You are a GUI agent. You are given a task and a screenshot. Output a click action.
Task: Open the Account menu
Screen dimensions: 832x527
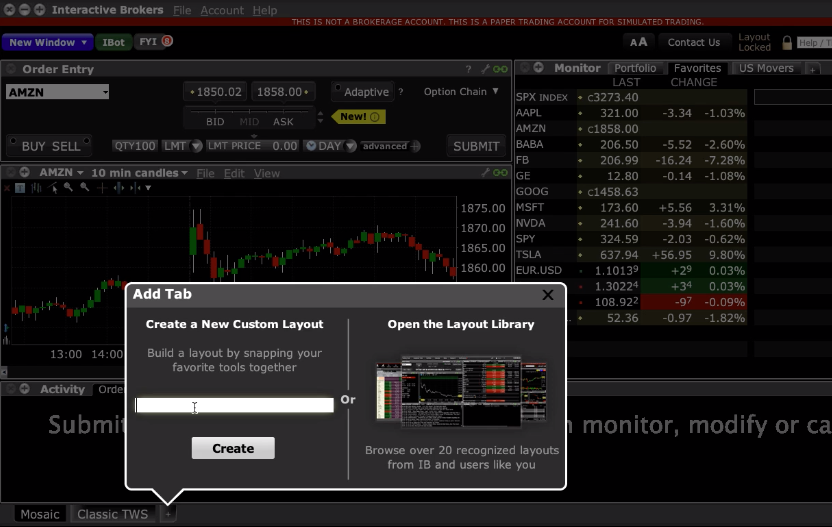coord(222,10)
